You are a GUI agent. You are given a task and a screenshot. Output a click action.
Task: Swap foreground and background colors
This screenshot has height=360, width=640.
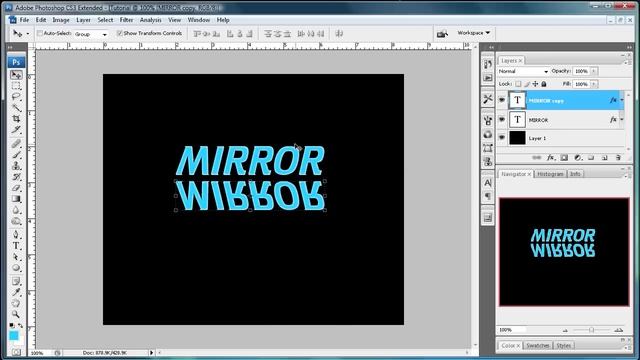point(20,325)
